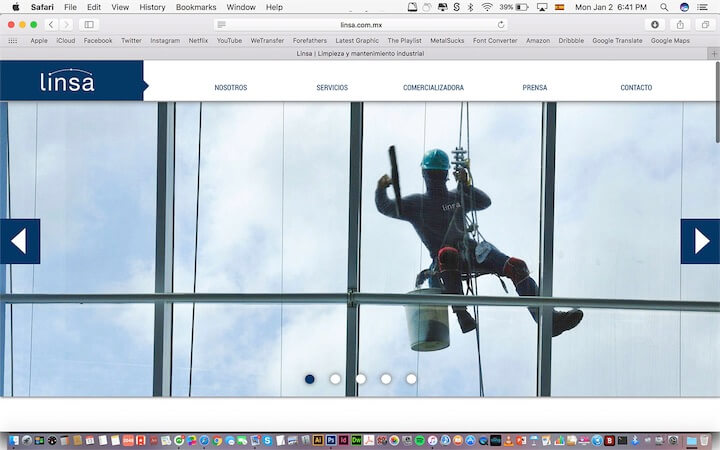
Task: Click the linsa.com.mx address field
Action: [361, 24]
